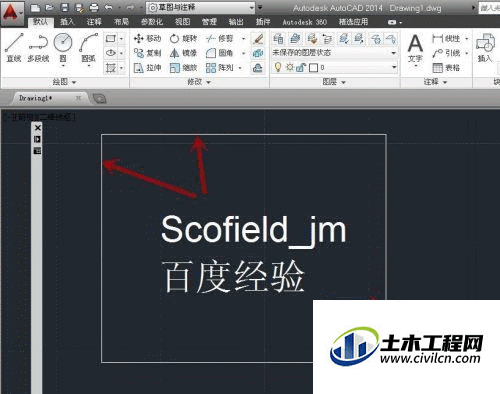
Task: Select the Scale (缩放) tool
Action: coord(183,68)
